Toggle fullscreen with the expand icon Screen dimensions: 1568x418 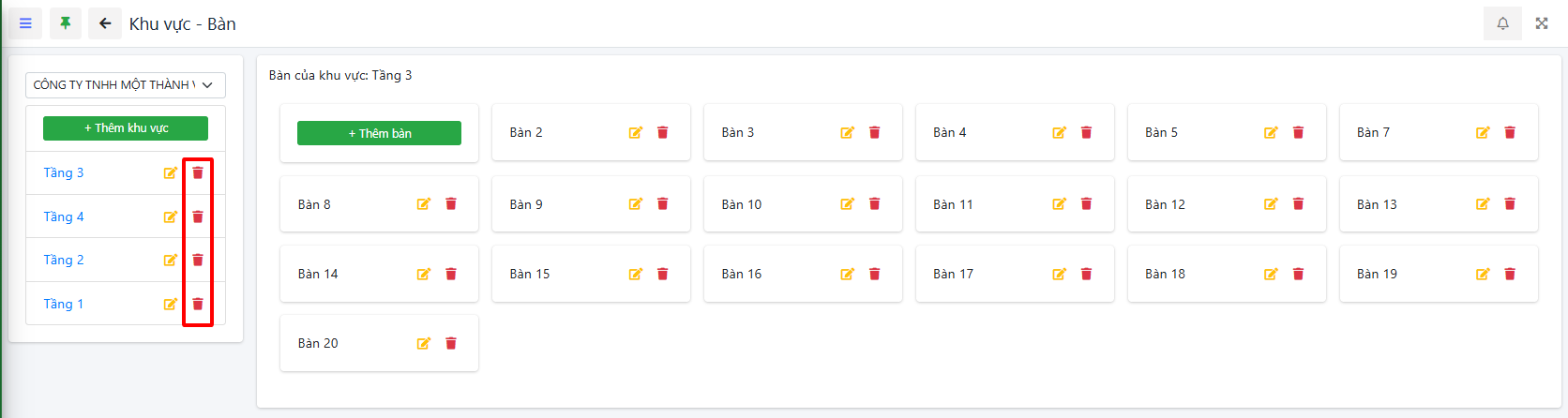pyautogui.click(x=1542, y=23)
